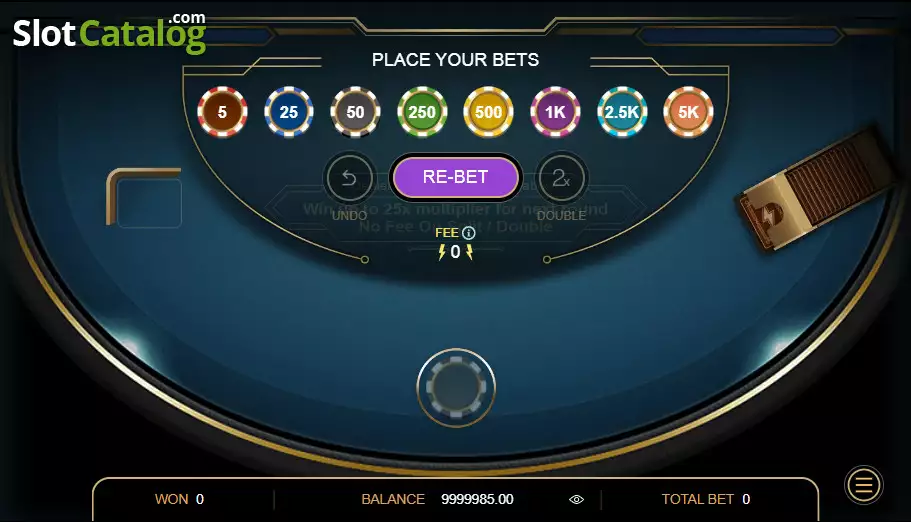
Task: Select the brown 5 chip
Action: [223, 112]
